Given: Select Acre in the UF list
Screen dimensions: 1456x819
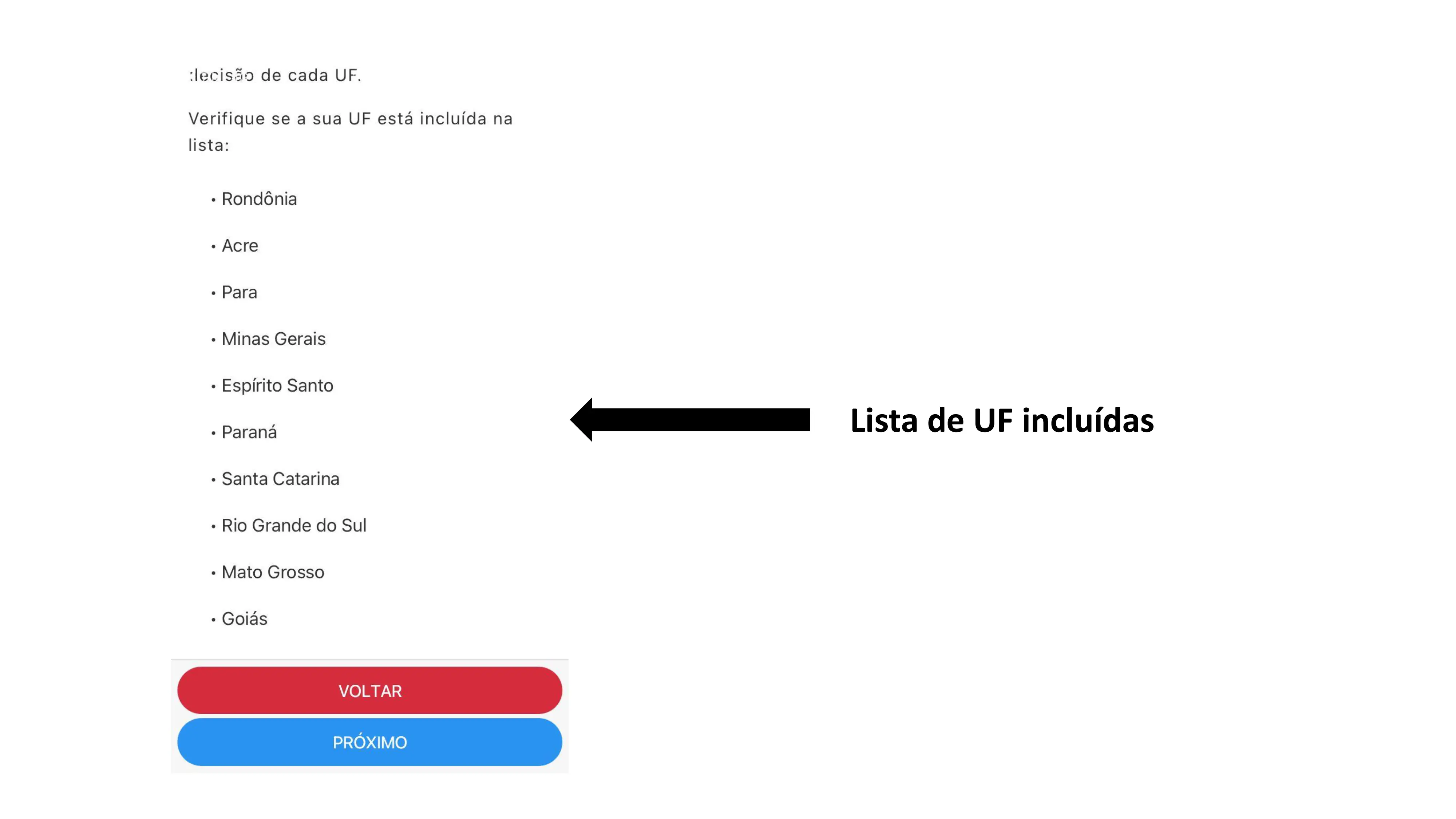Looking at the screenshot, I should [240, 246].
